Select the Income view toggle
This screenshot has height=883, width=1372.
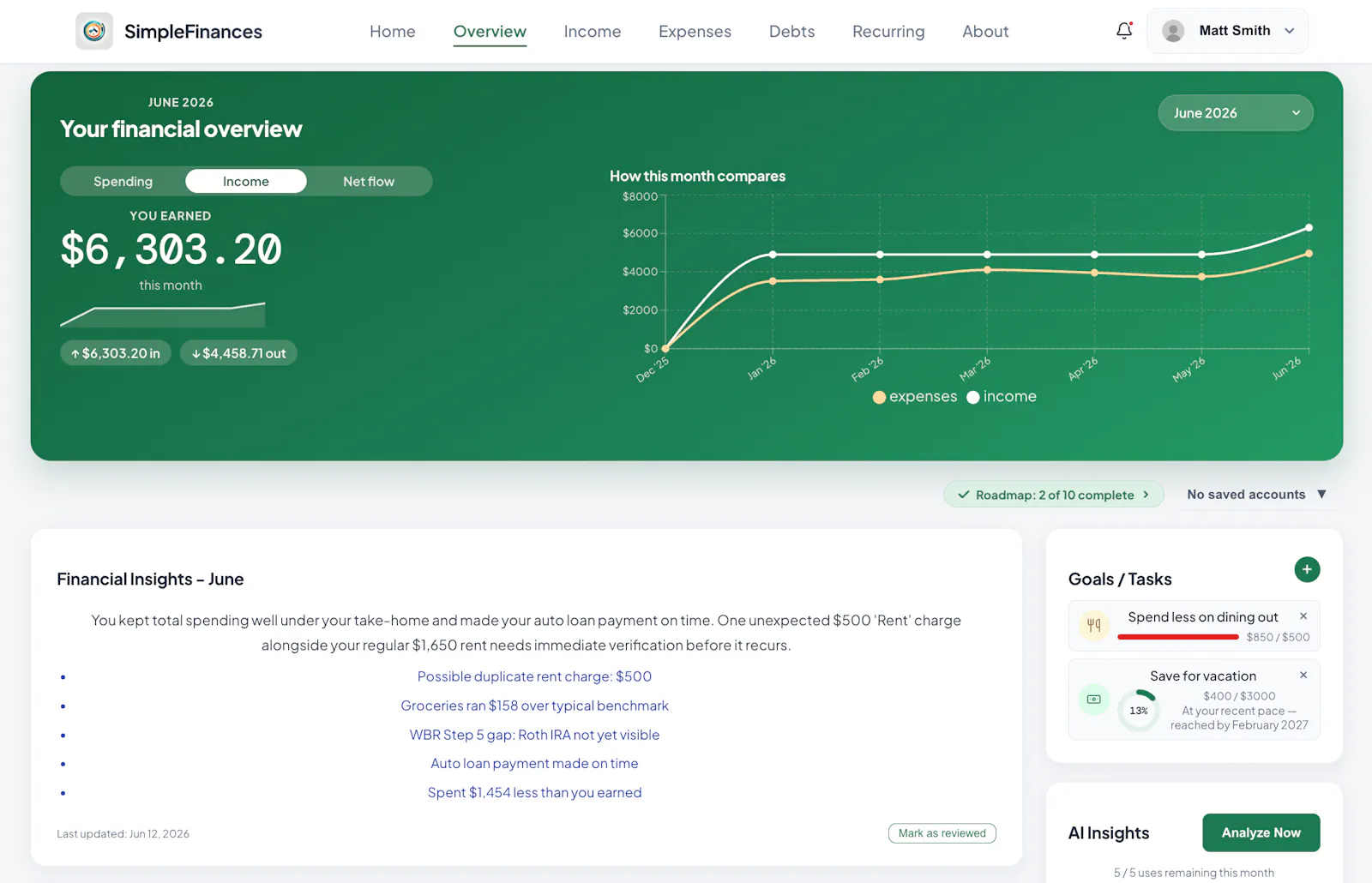pos(246,181)
